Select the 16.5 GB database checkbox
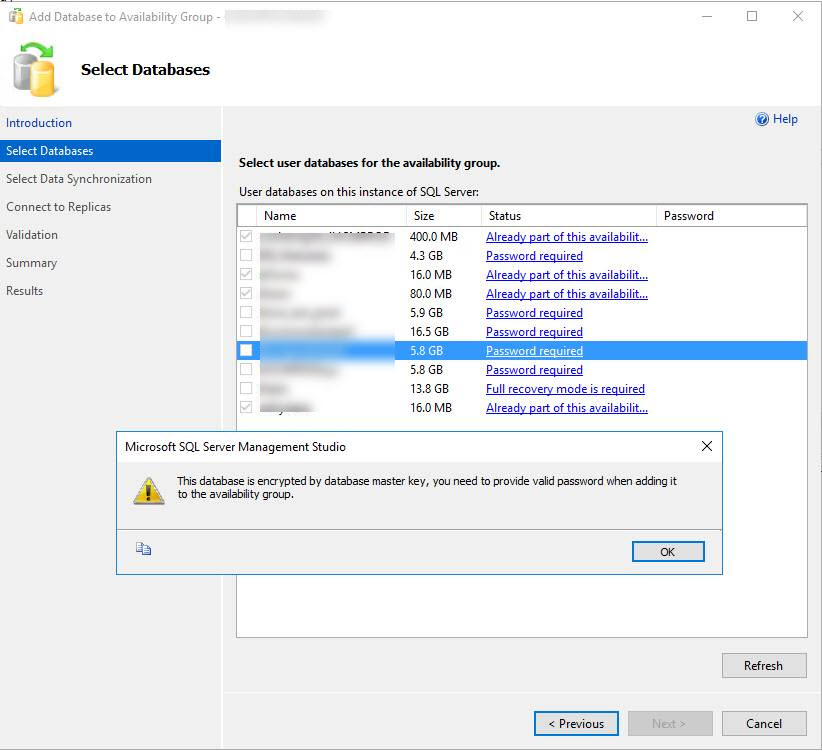 (246, 332)
